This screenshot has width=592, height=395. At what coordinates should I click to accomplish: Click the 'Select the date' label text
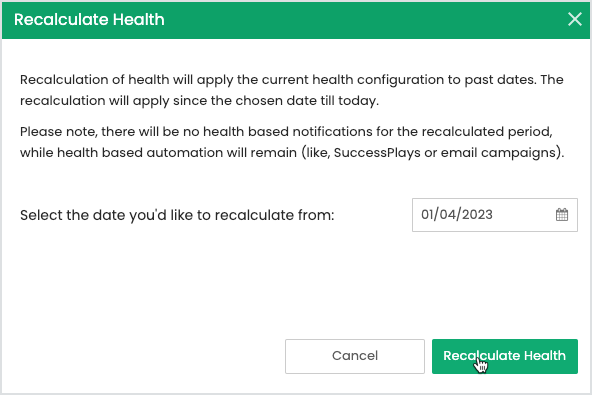coord(177,215)
